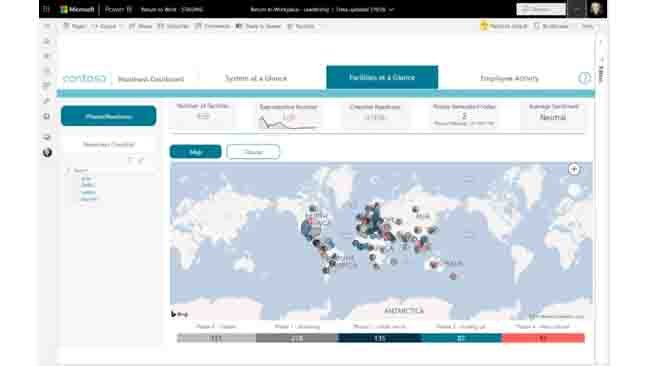Open the app launcher waffle icon
This screenshot has height=366, width=650.
47,9
